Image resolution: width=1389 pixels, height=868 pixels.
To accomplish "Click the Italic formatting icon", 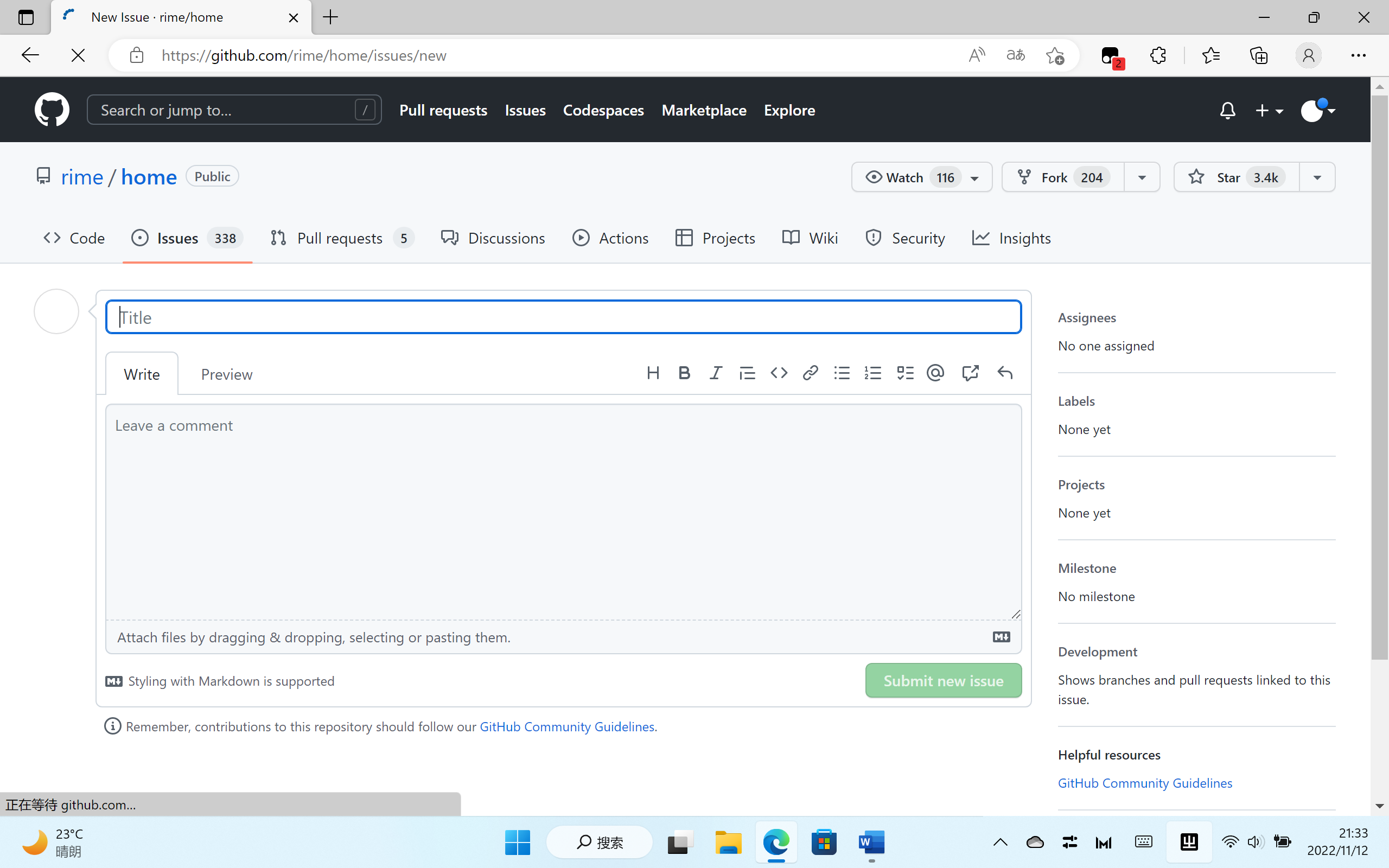I will click(715, 373).
